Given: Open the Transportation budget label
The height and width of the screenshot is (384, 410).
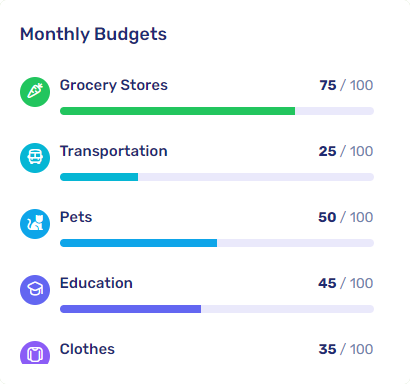Looking at the screenshot, I should tap(114, 151).
